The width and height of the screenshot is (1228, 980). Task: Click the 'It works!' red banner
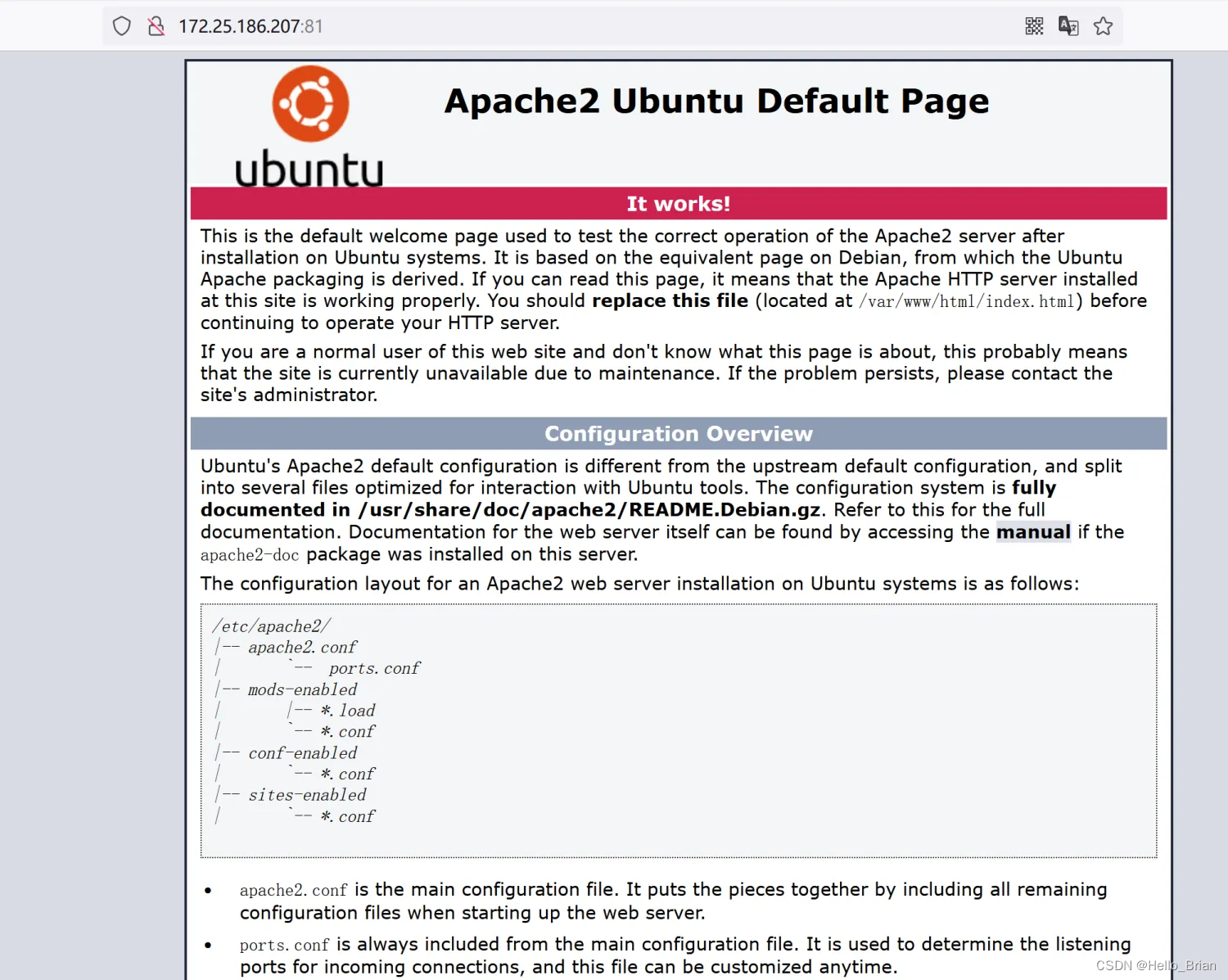pos(679,203)
